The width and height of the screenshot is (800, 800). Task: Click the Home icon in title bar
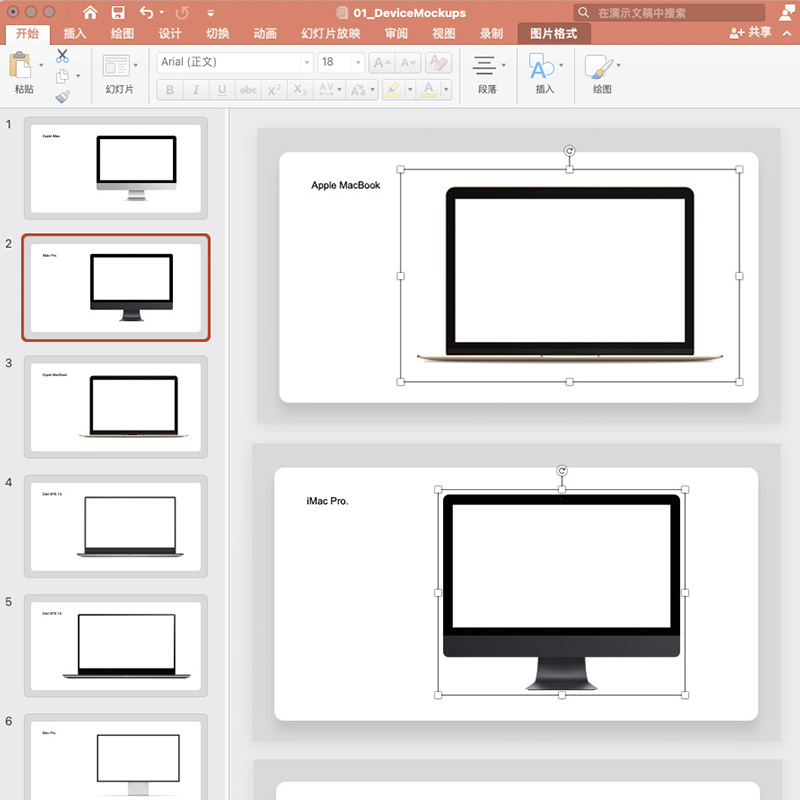90,12
